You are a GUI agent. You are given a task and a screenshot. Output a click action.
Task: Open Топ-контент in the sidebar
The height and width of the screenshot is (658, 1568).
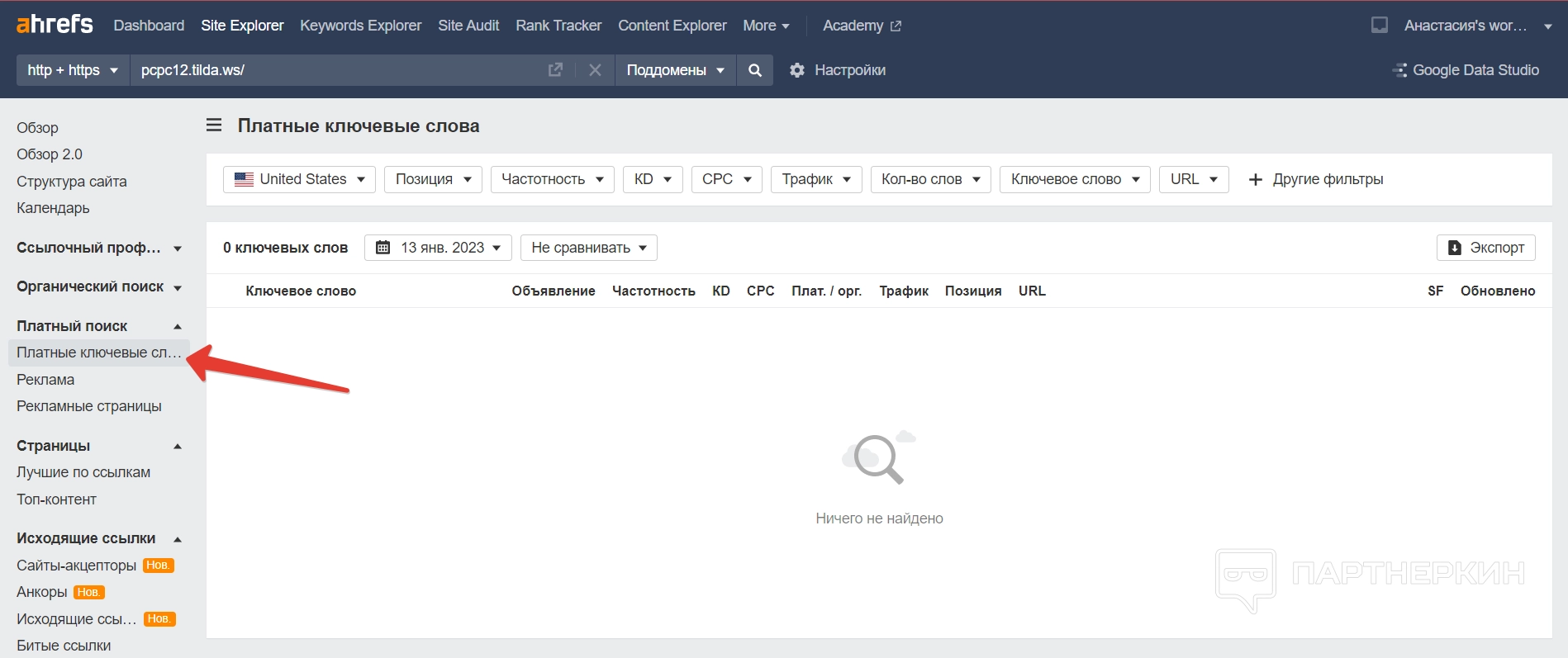click(x=56, y=499)
